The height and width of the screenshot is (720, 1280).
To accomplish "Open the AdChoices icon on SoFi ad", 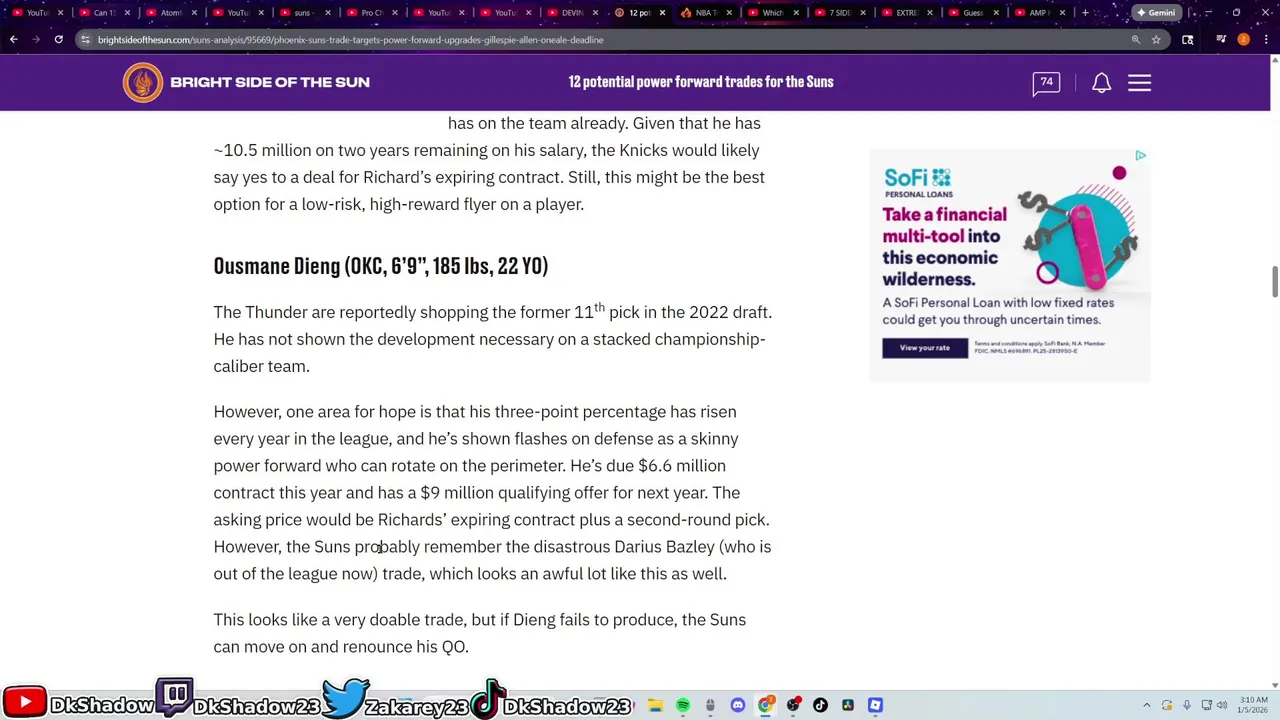I will 1140,156.
